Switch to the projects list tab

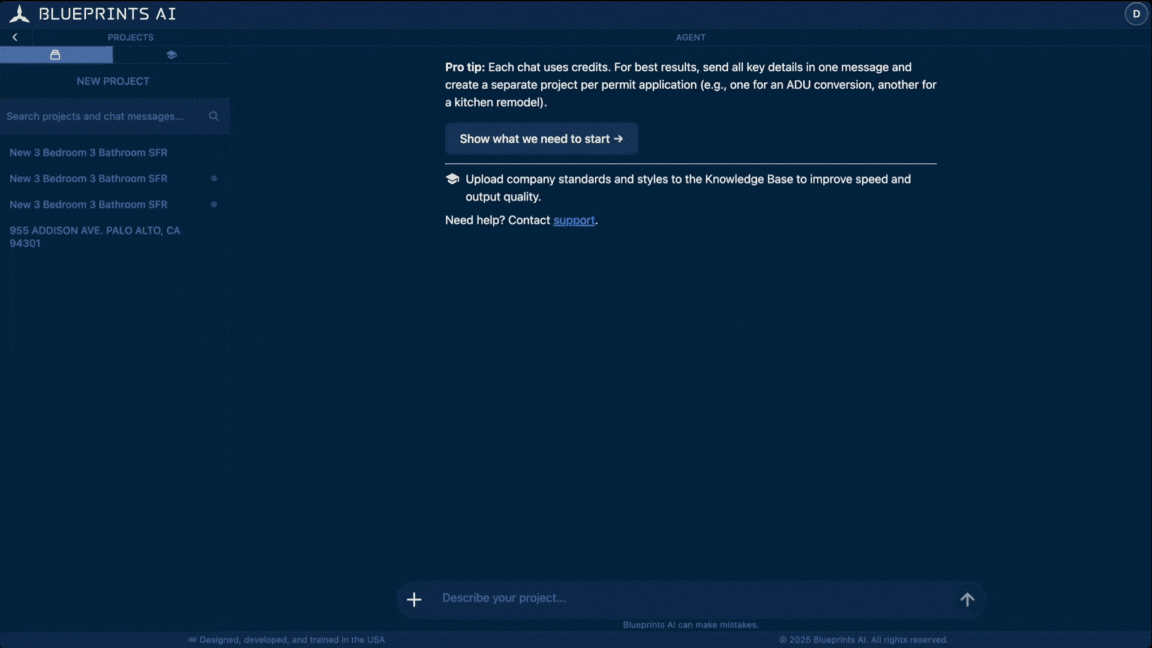(56, 55)
